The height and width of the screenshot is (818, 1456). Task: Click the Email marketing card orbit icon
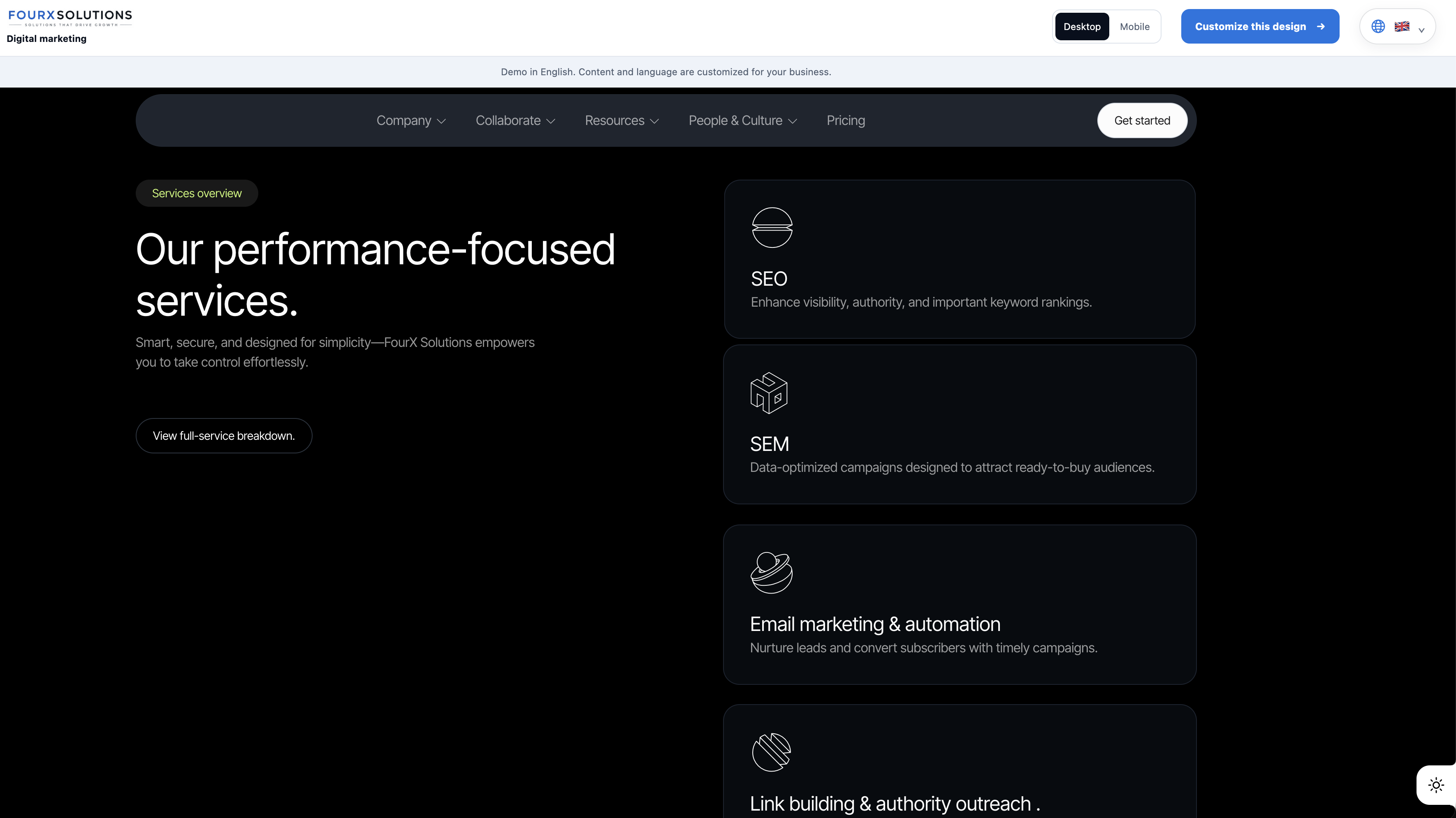(x=772, y=572)
